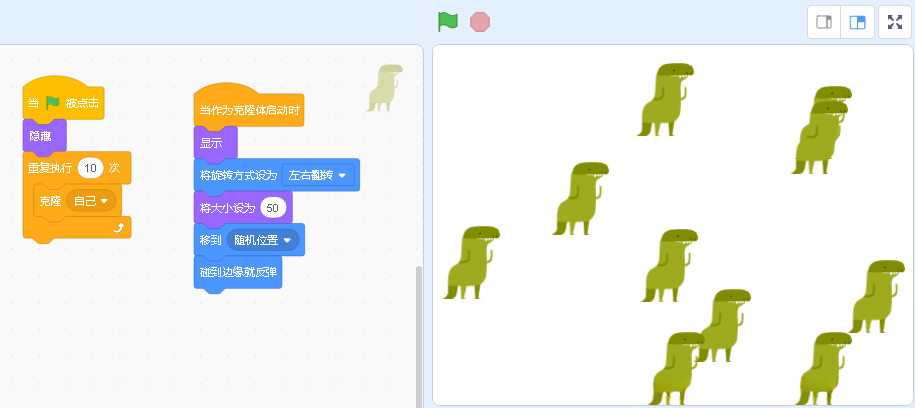This screenshot has height=408, width=915.
Task: Open the 自己 clone target dropdown
Action: (x=91, y=201)
